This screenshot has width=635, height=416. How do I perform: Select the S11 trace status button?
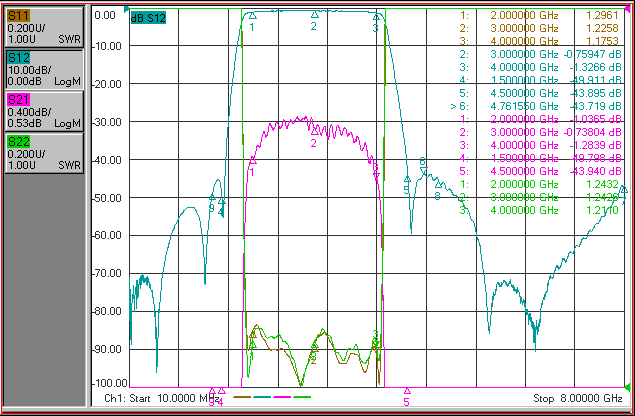pyautogui.click(x=45, y=28)
